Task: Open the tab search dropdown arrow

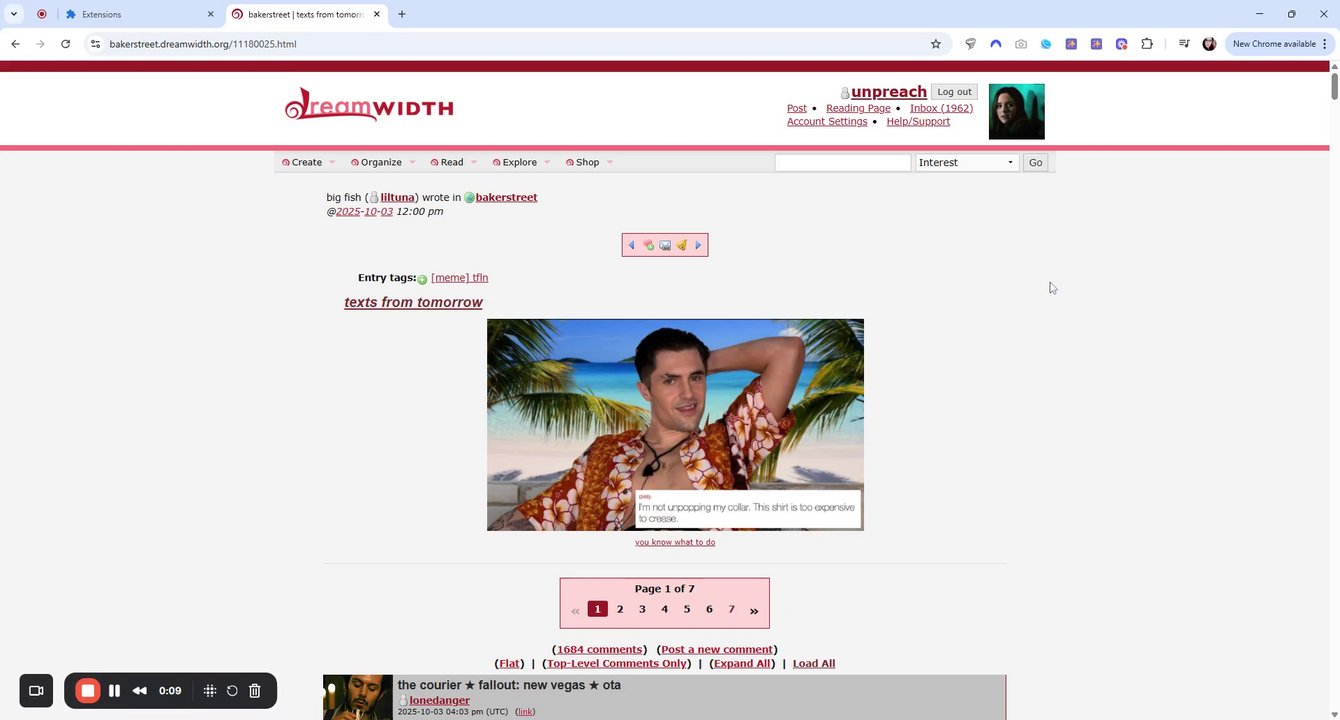Action: click(x=14, y=14)
